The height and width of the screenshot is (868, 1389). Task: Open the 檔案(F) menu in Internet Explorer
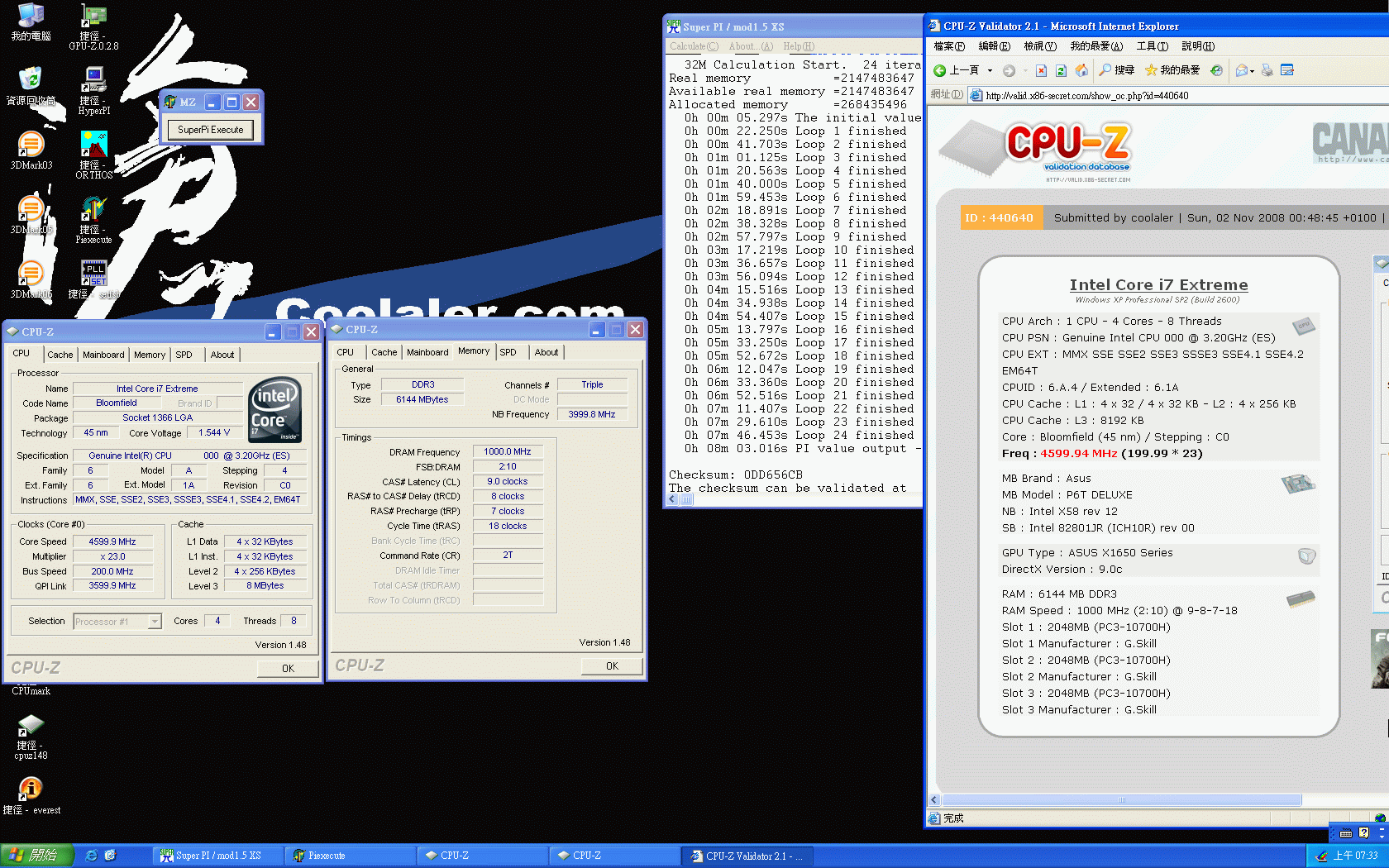949,46
